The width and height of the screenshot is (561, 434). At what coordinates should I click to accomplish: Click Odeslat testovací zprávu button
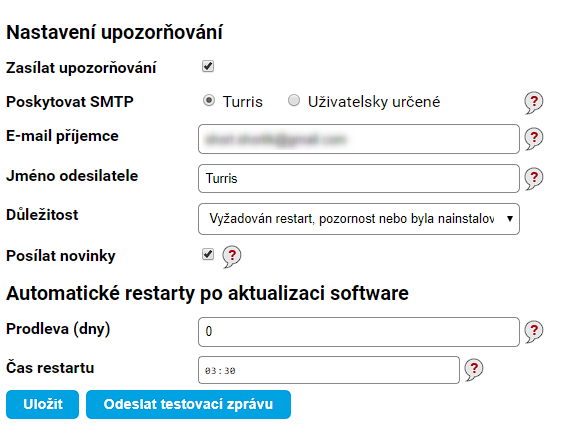coord(189,404)
